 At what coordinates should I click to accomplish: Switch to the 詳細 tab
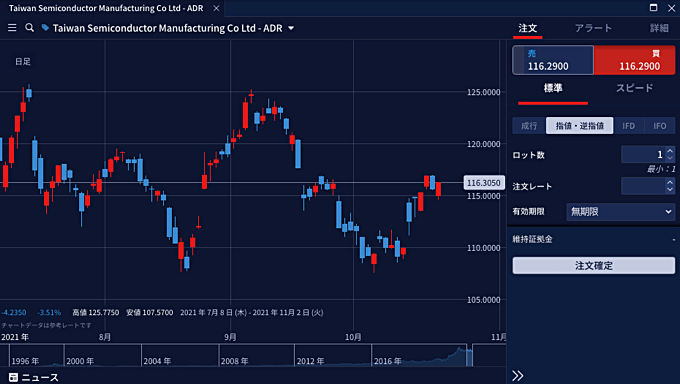tap(659, 28)
